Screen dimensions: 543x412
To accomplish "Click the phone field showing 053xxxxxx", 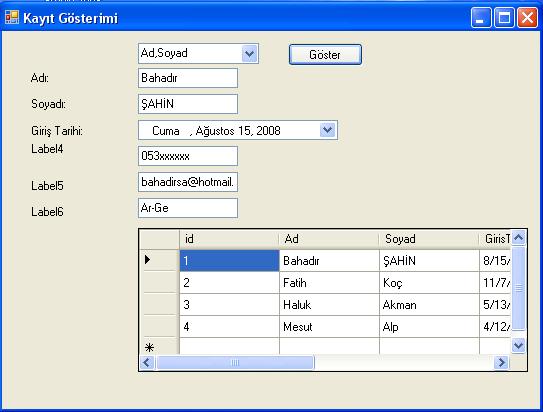I will (x=188, y=156).
